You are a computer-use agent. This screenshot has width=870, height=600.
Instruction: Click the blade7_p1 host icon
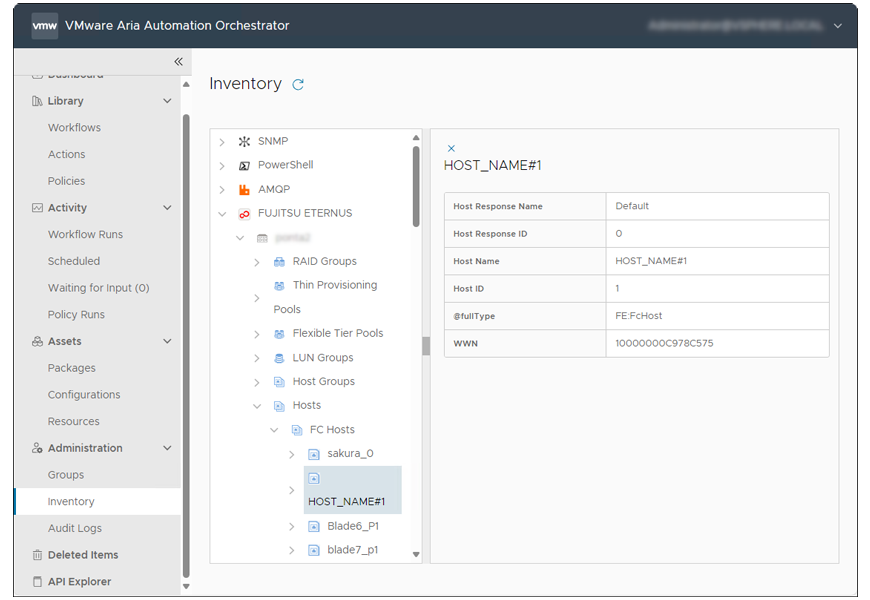(x=313, y=550)
